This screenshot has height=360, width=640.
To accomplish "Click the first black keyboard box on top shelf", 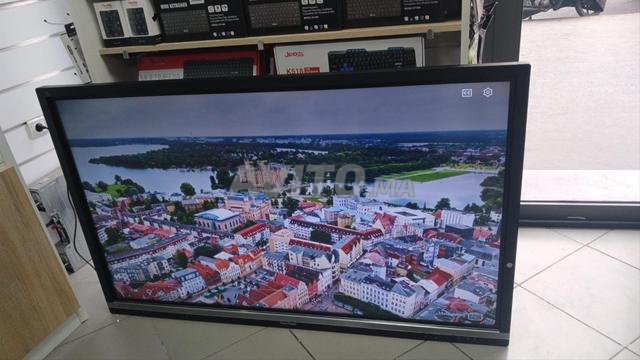I will point(199,19).
